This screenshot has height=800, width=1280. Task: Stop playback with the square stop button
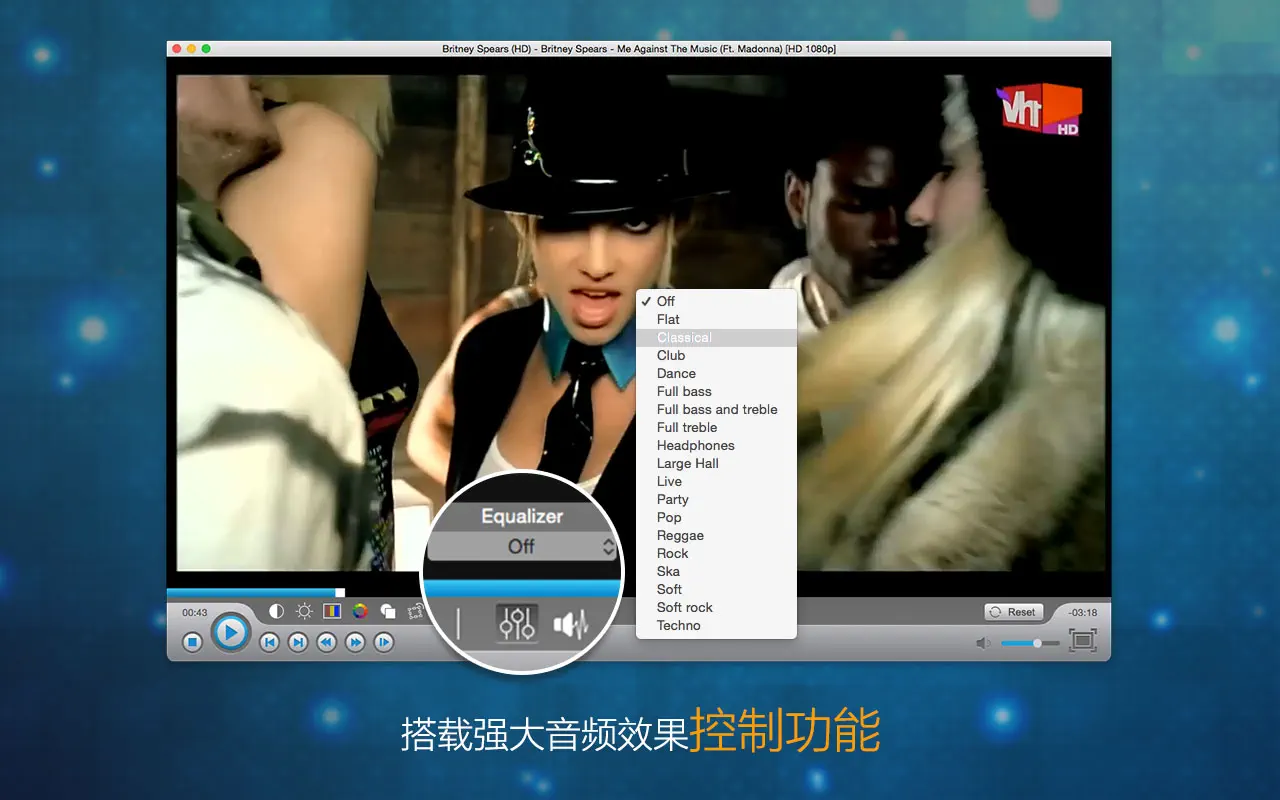tap(193, 643)
